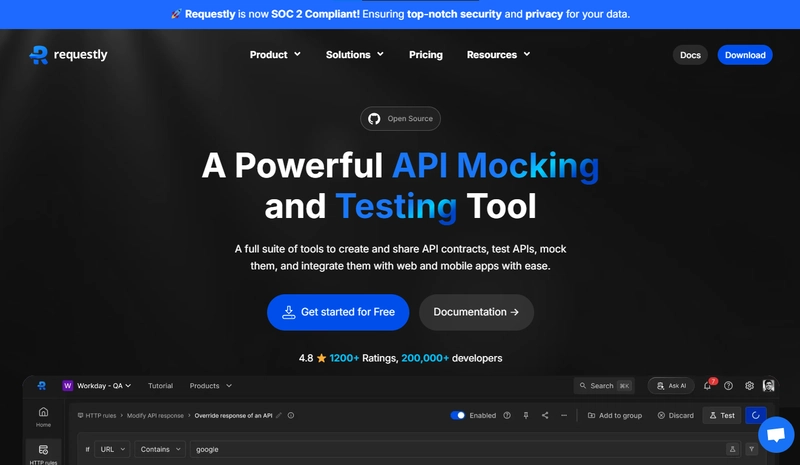Click the Requestly logo in the header
The image size is (800, 465).
(68, 55)
